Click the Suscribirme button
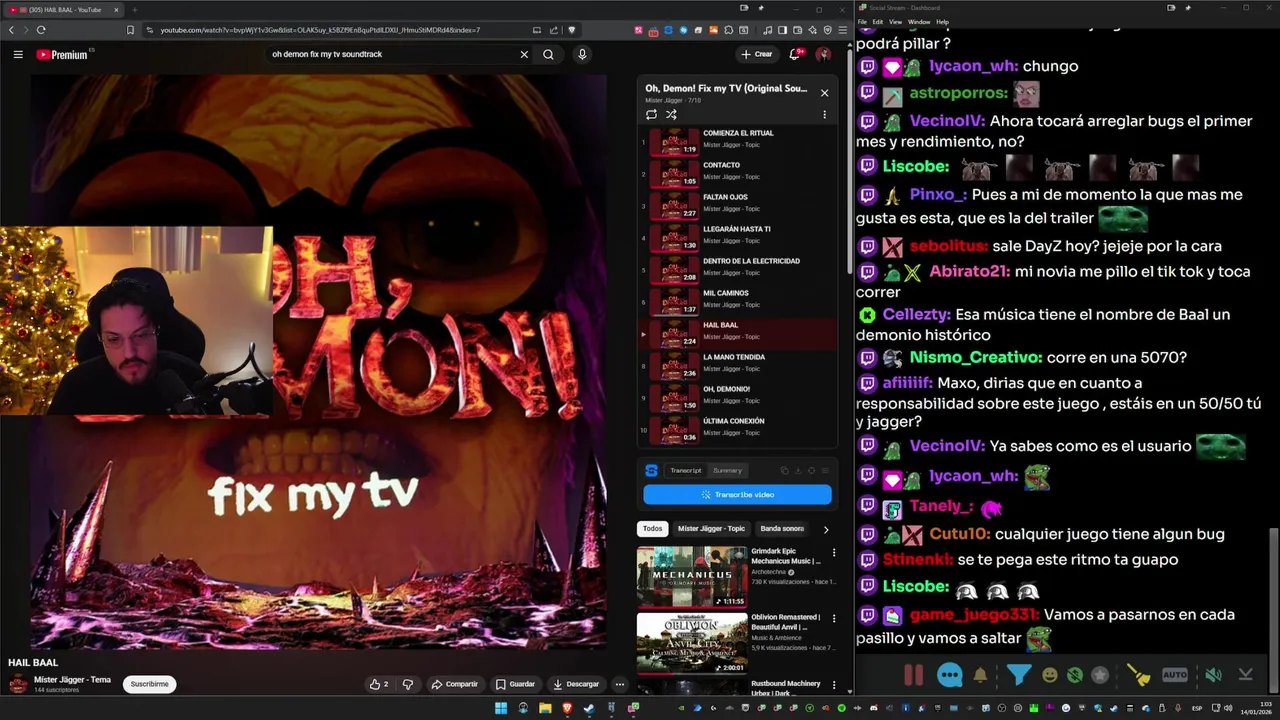The image size is (1280, 720). click(x=149, y=684)
